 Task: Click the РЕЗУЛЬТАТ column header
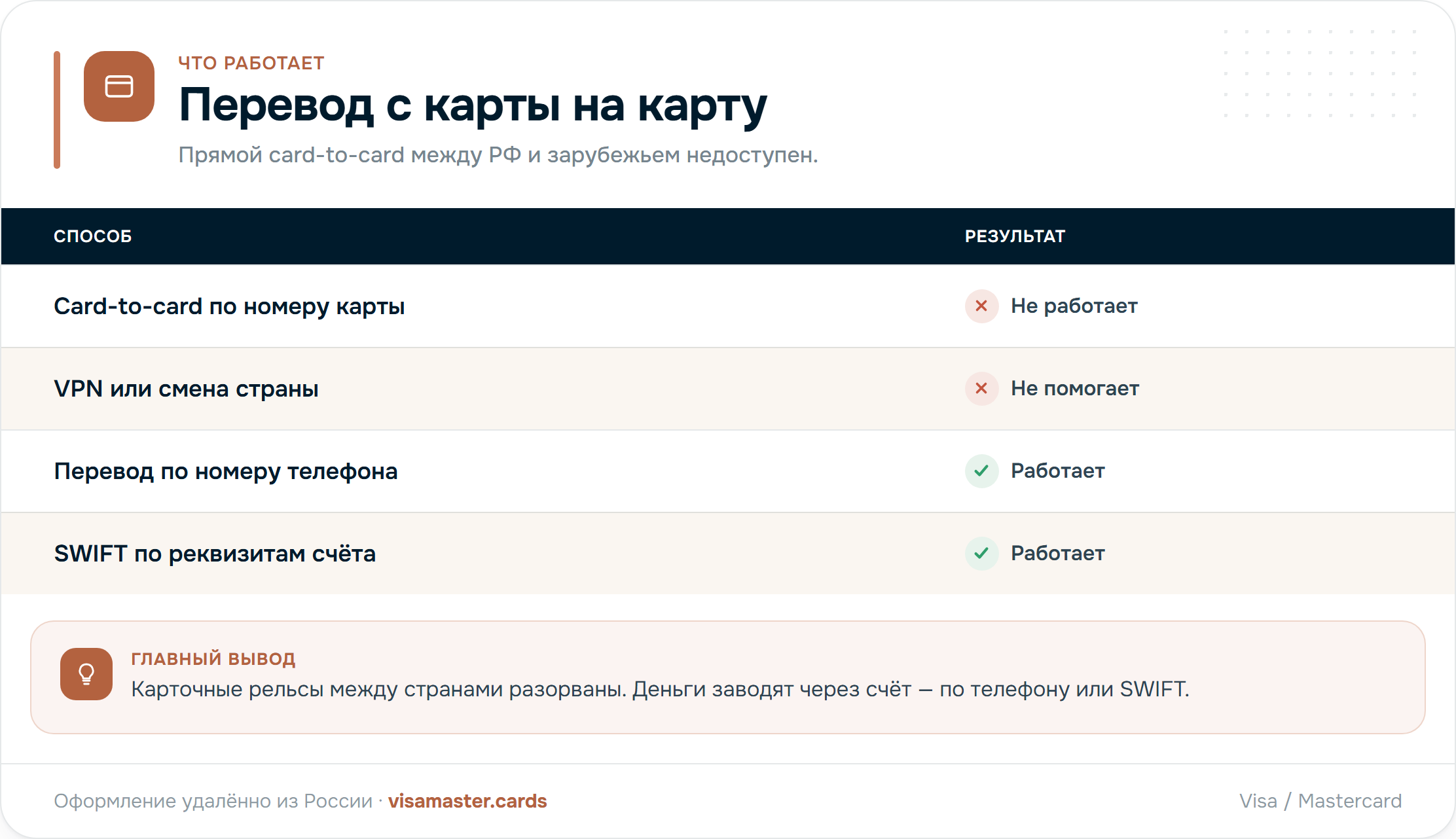point(1015,236)
